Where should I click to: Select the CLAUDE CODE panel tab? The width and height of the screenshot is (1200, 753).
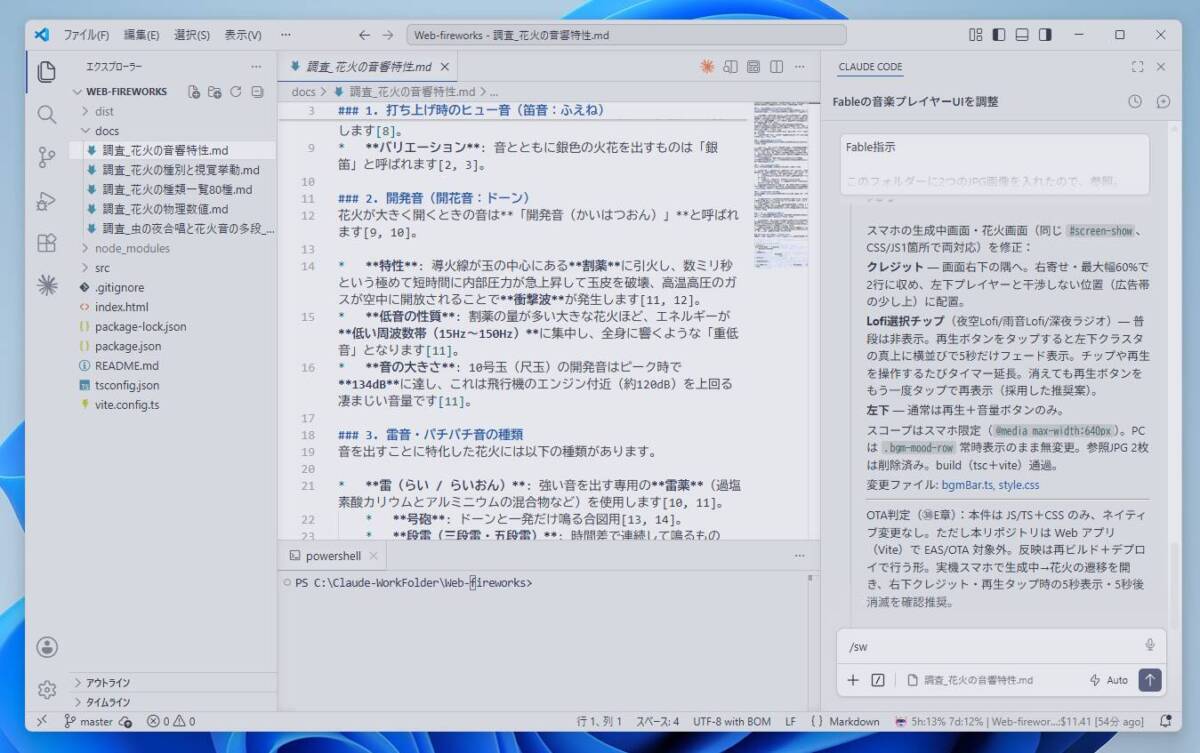click(x=870, y=67)
